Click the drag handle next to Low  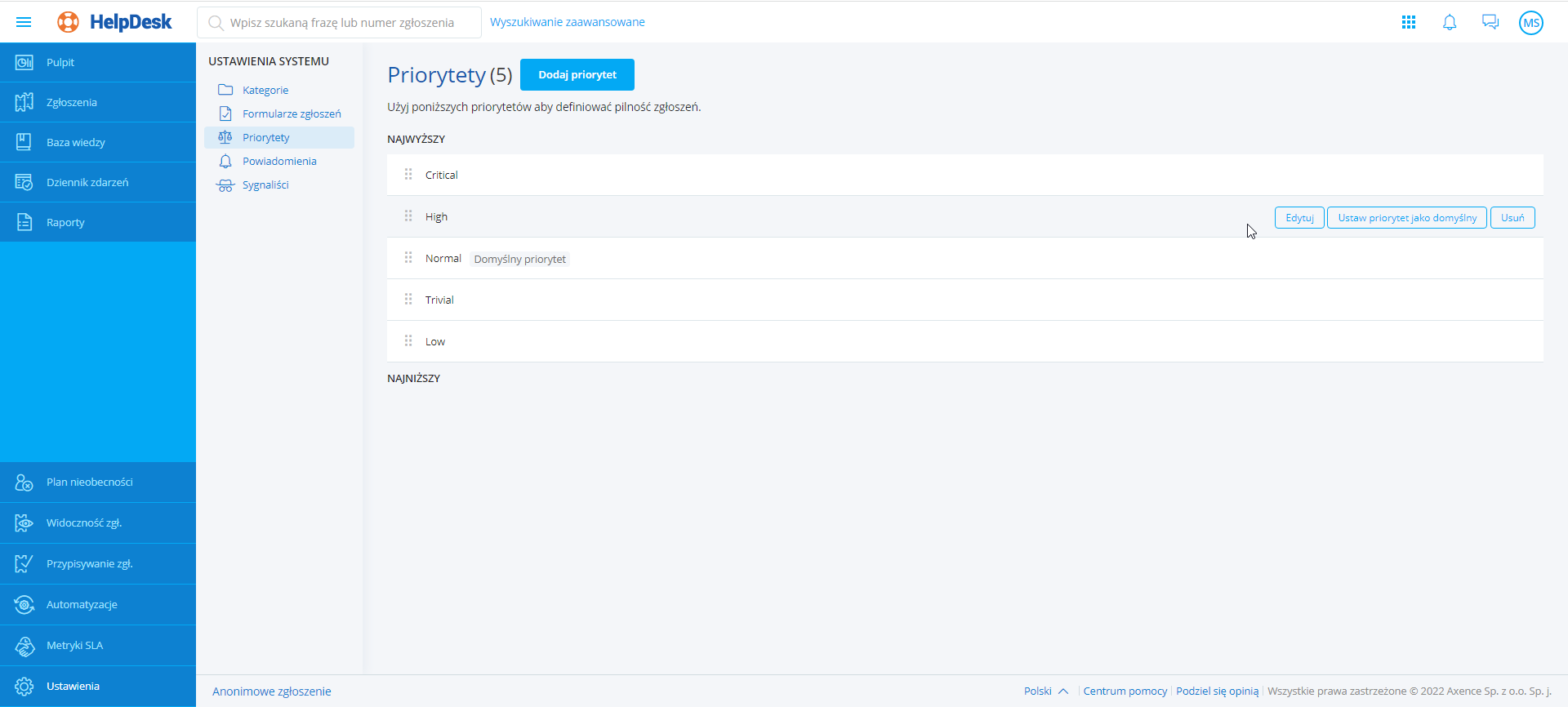coord(408,341)
